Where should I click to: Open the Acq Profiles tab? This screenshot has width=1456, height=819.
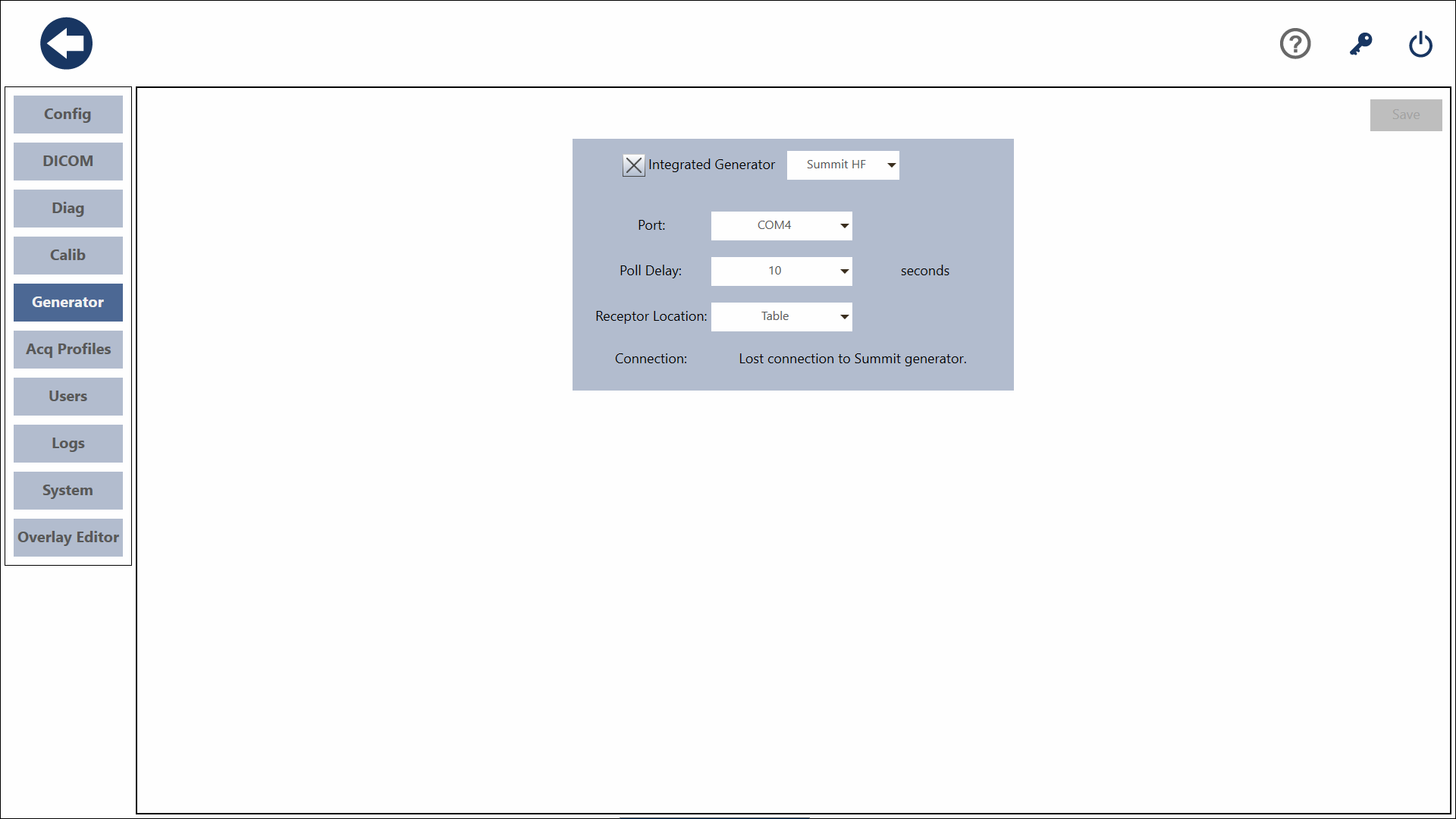tap(68, 350)
